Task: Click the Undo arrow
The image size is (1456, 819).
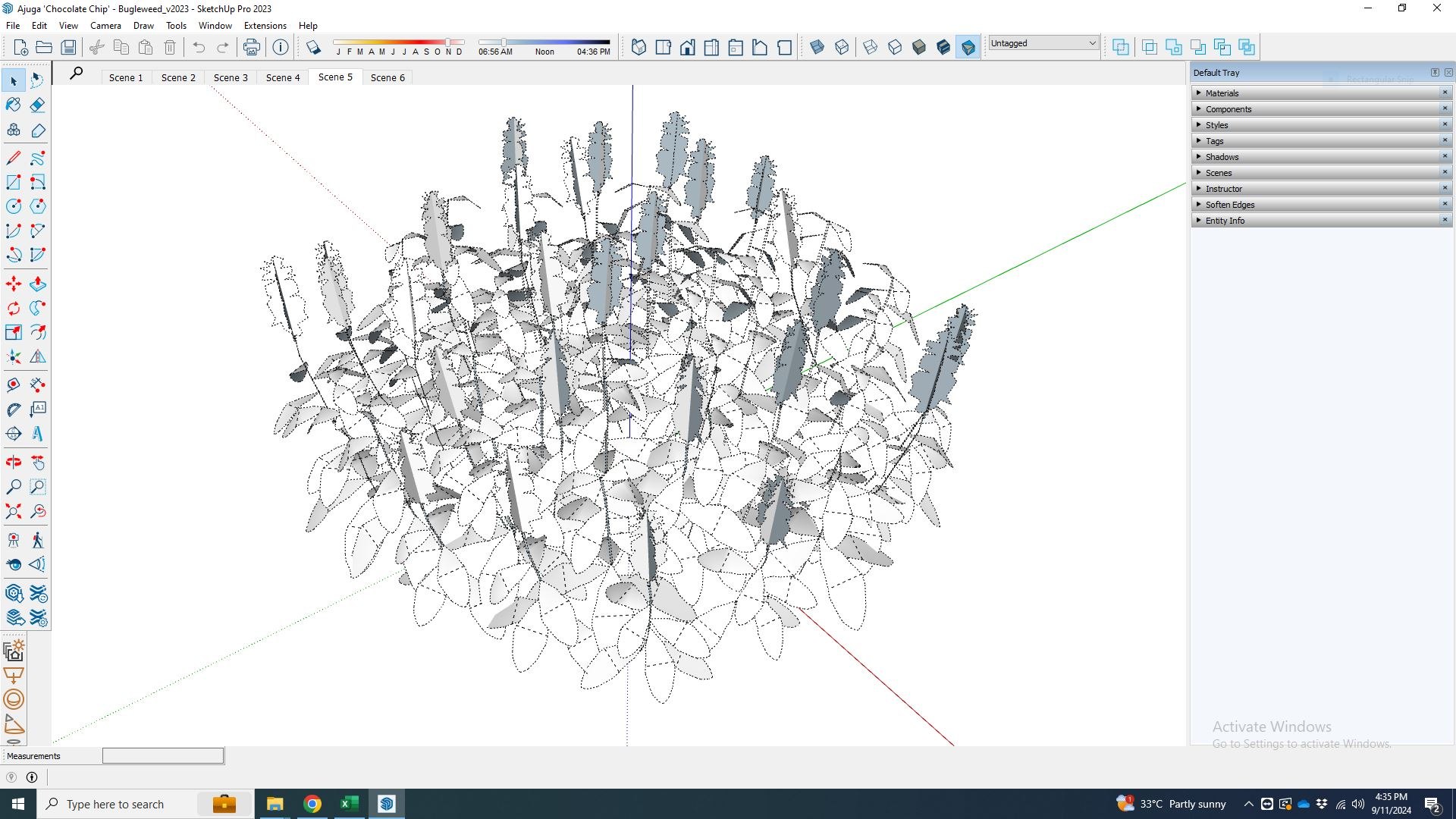Action: (x=199, y=47)
